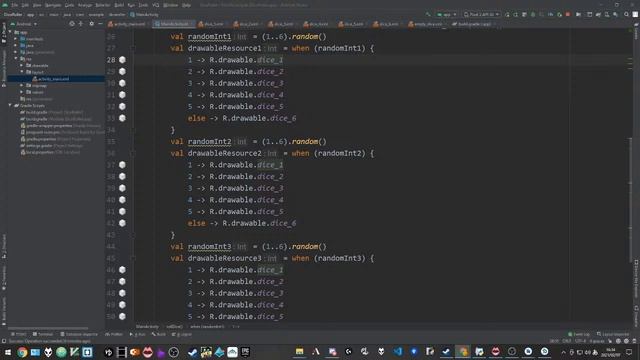Open the Windows notification center icon
The width and height of the screenshot is (640, 360).
[x=629, y=352]
